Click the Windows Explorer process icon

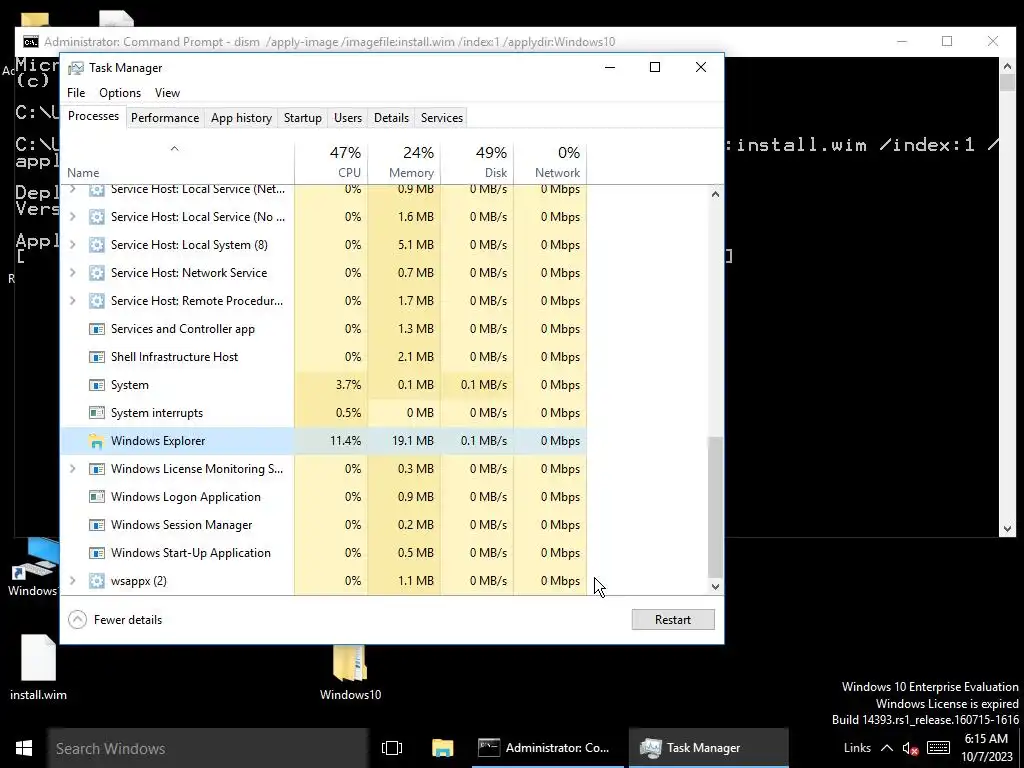(97, 441)
